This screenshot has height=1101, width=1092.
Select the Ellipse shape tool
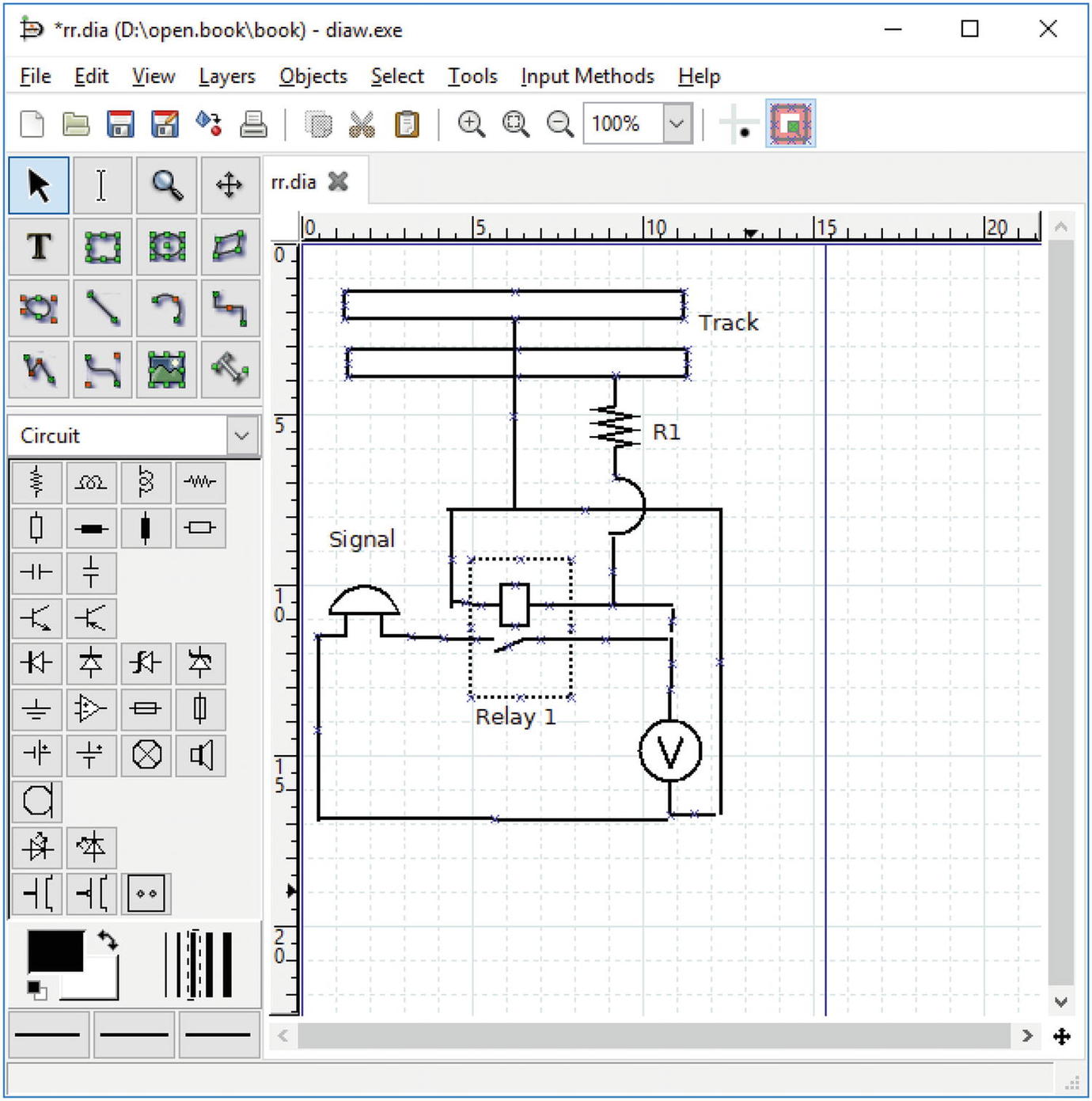(166, 247)
